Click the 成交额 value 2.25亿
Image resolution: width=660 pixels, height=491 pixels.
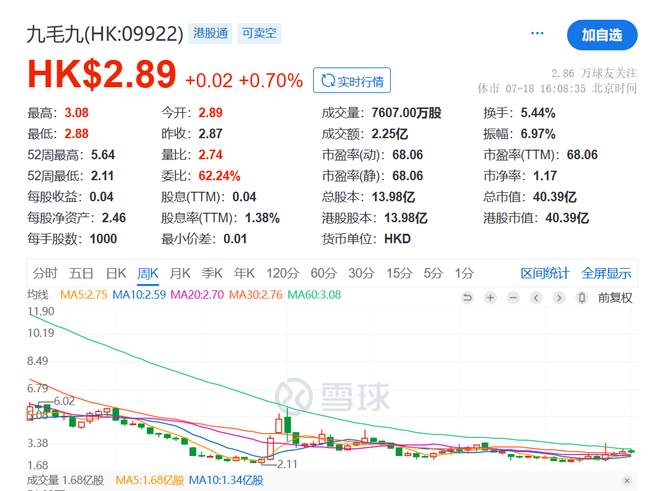[x=390, y=134]
